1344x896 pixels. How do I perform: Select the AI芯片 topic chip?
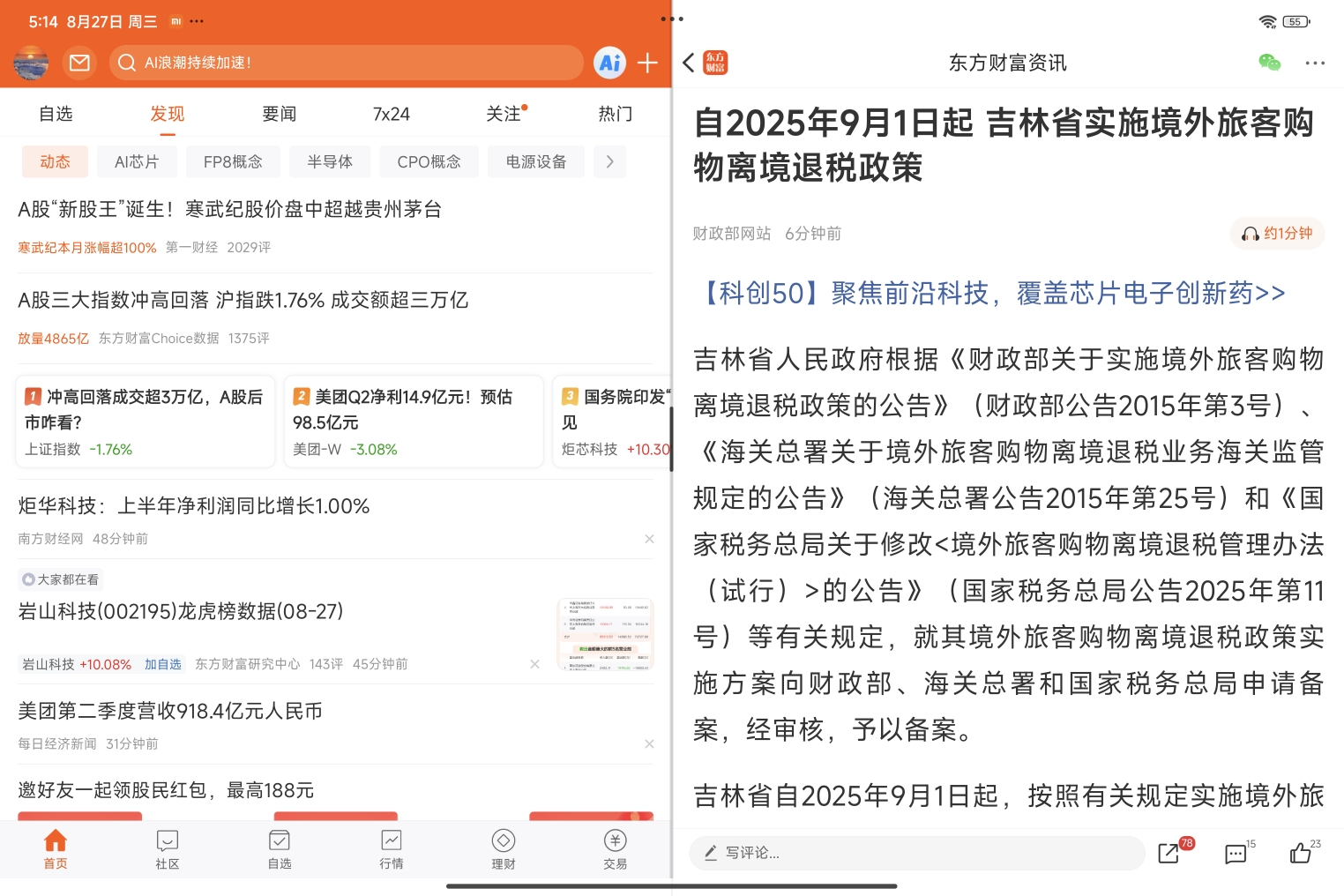137,161
